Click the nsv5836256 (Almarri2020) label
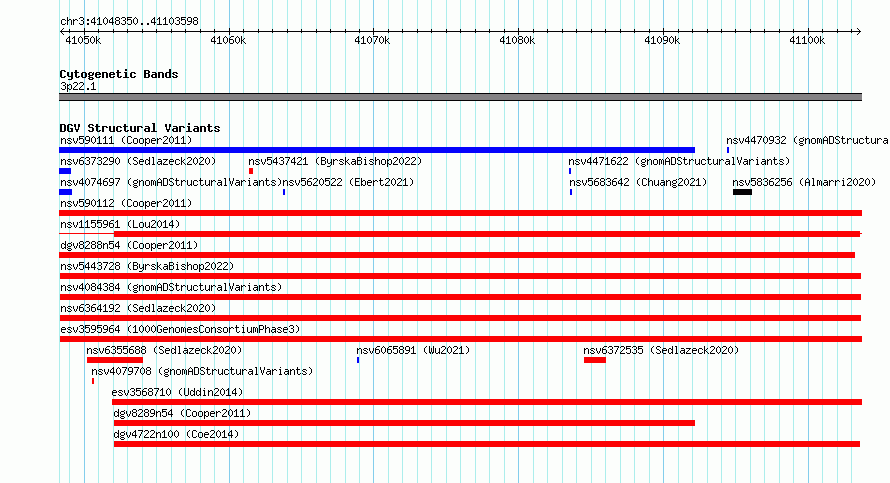The width and height of the screenshot is (890, 483). point(804,182)
